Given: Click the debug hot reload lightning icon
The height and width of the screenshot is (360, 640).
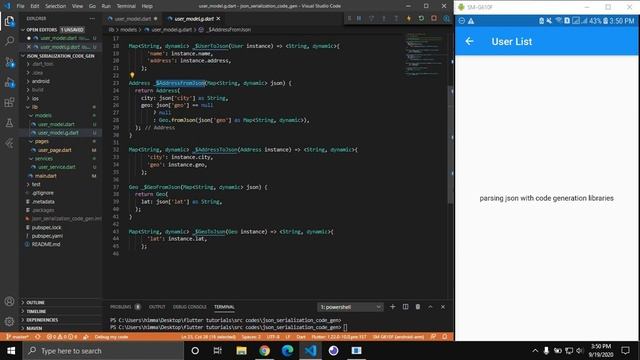Looking at the screenshot, I should click(x=408, y=18).
